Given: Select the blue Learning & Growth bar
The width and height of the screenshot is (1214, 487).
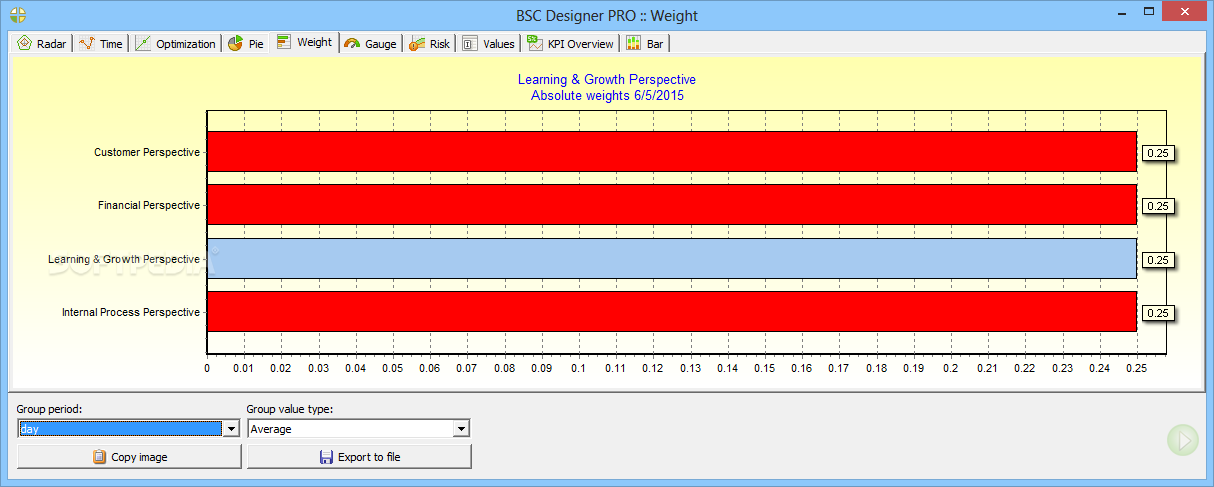Looking at the screenshot, I should (671, 258).
